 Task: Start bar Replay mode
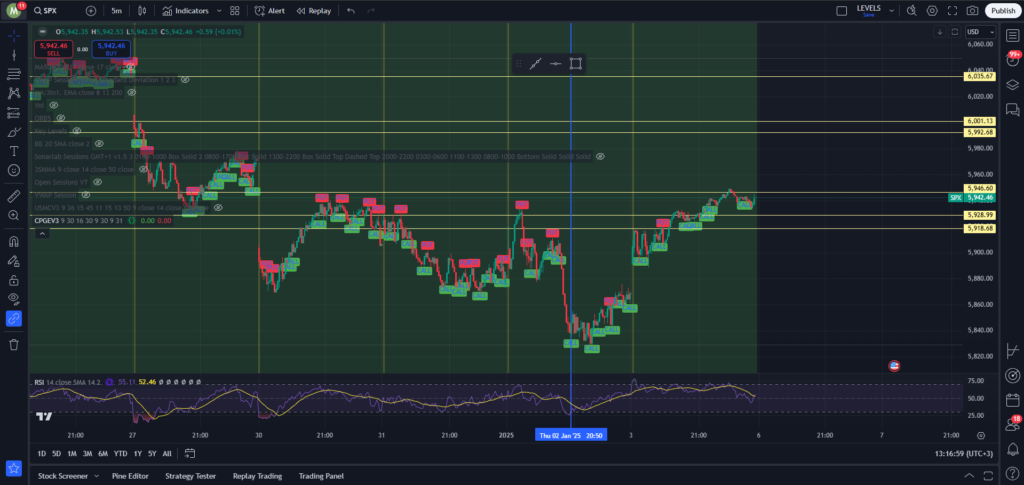pos(313,10)
